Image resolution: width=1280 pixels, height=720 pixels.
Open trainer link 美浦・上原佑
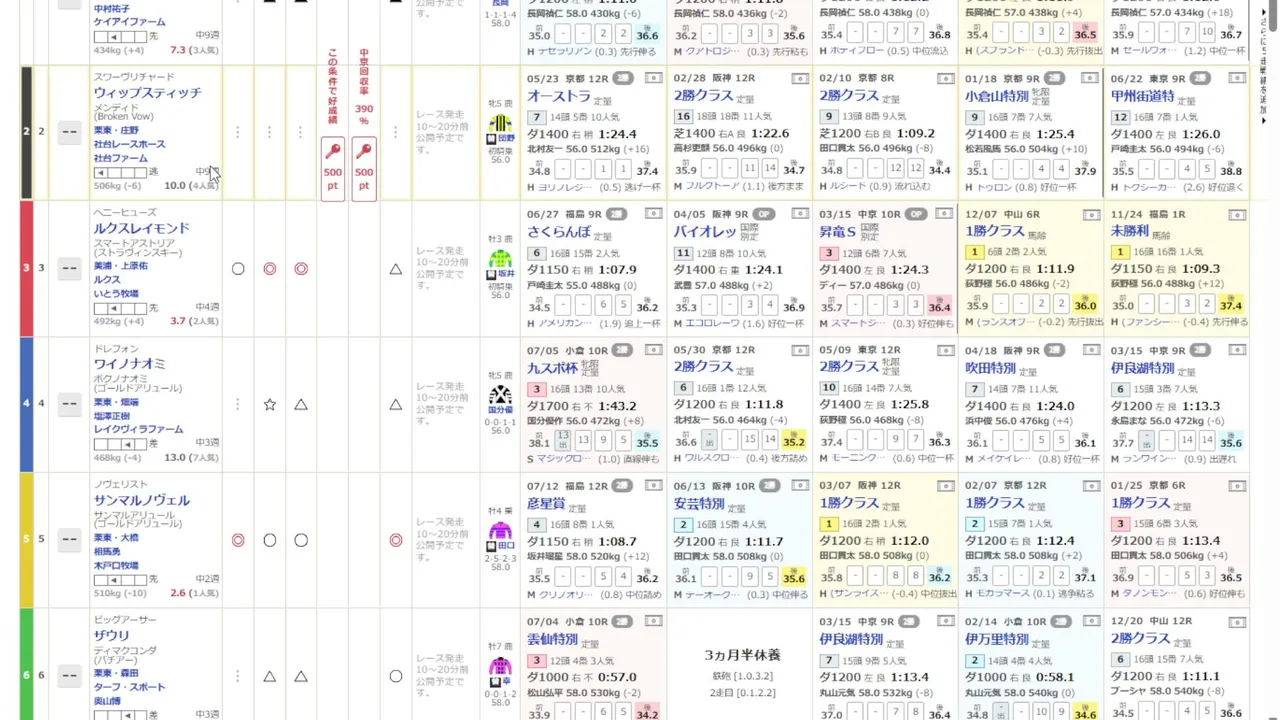pos(121,266)
